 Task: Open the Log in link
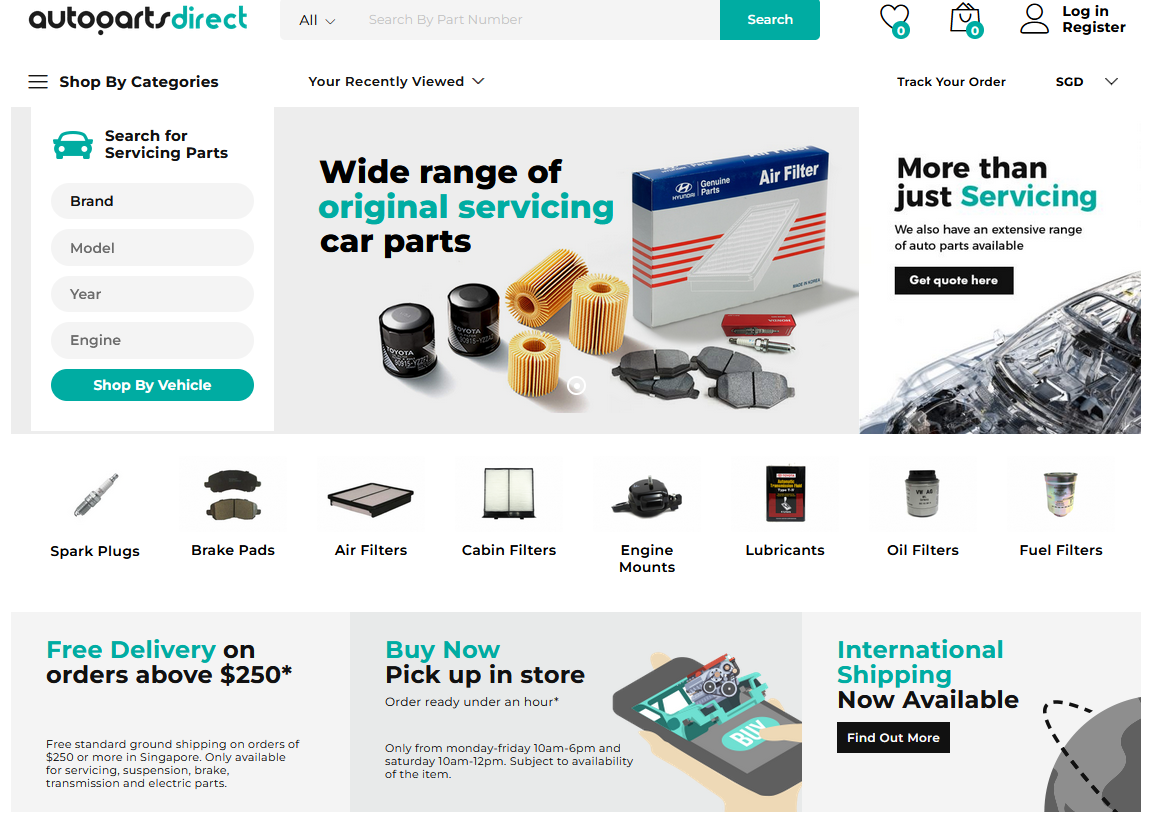click(1085, 11)
